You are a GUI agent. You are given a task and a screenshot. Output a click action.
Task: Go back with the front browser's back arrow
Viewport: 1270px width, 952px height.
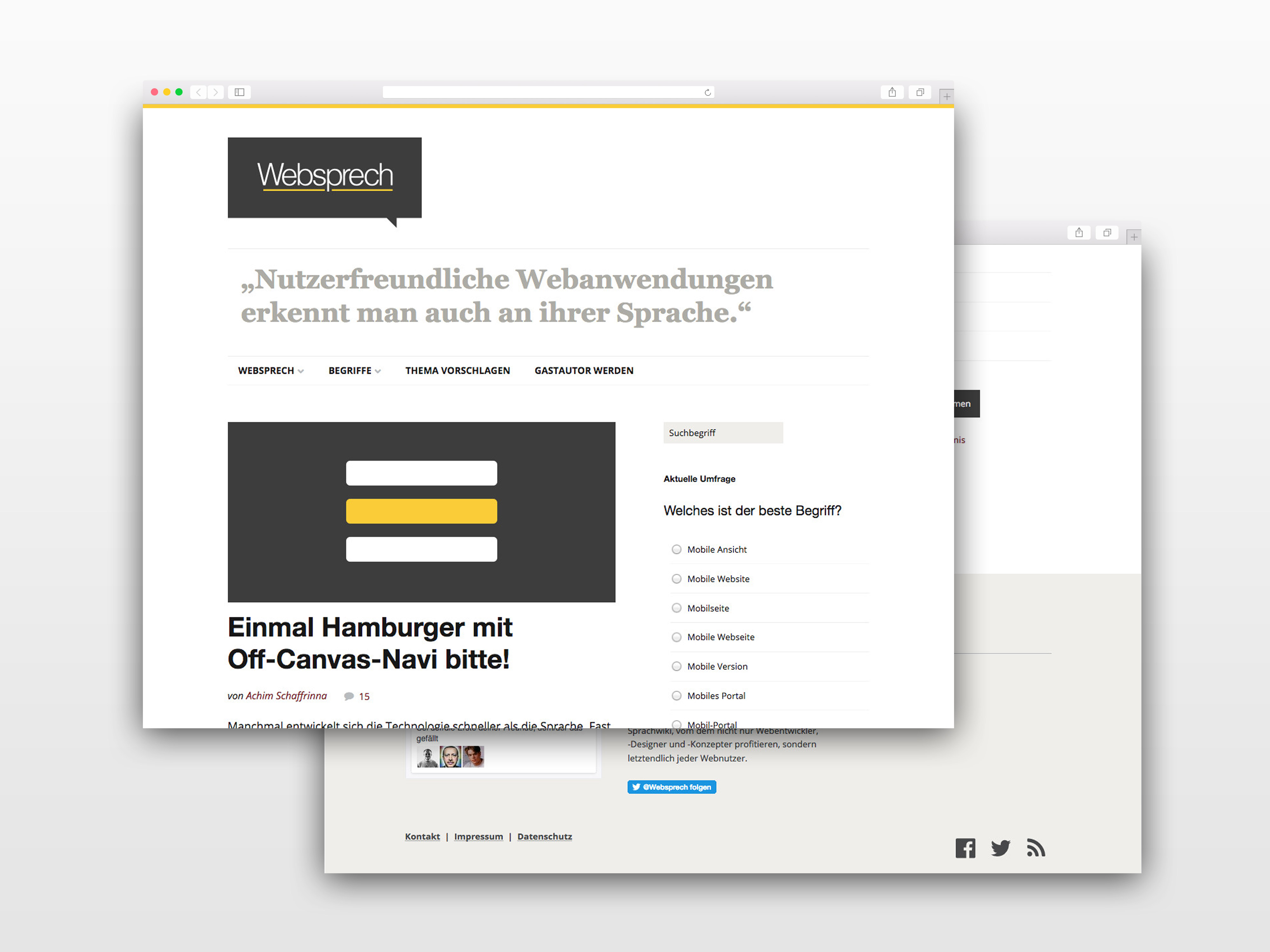[198, 92]
